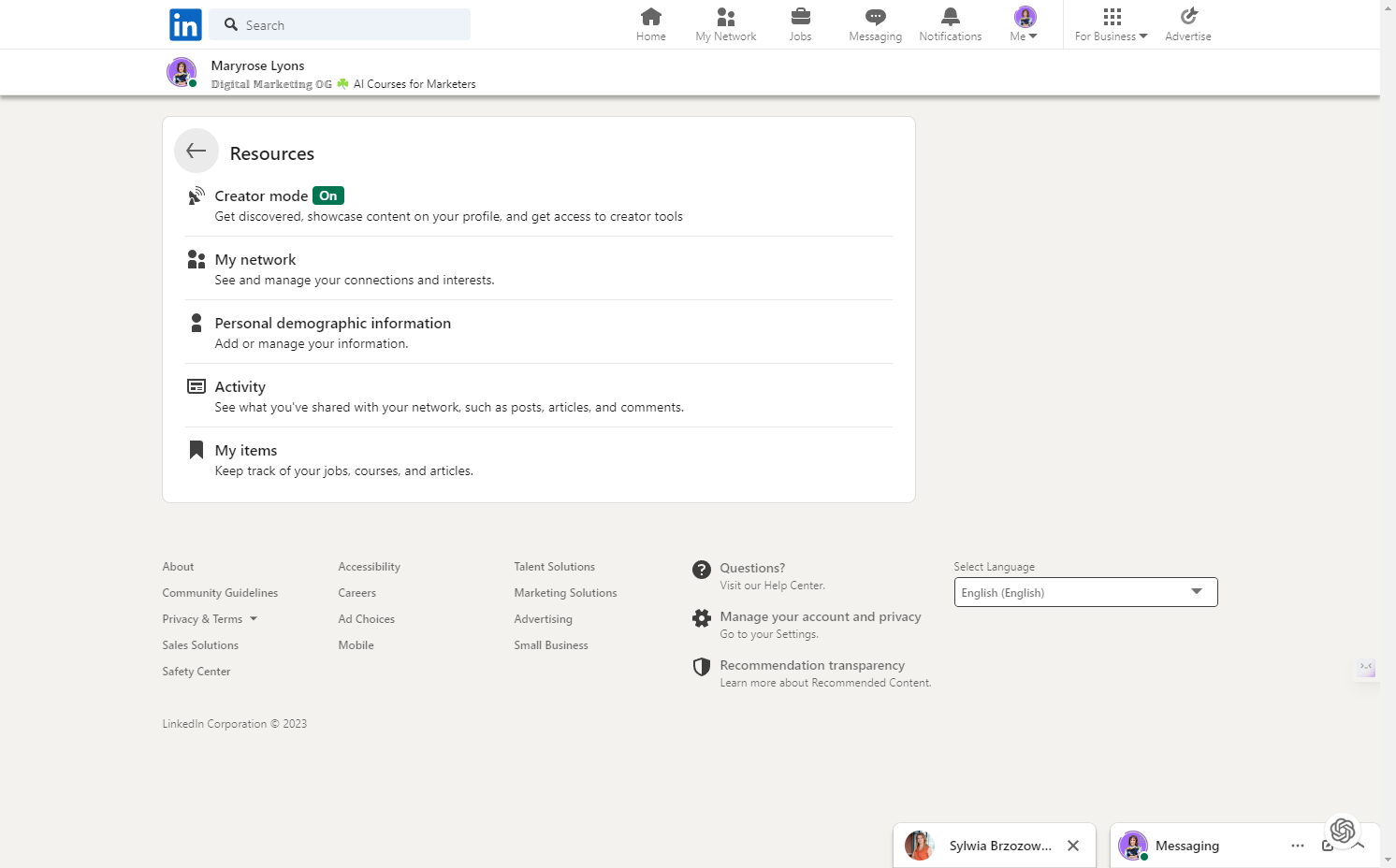Open the Activity resource
Screen dimensions: 1396x868
pos(539,397)
